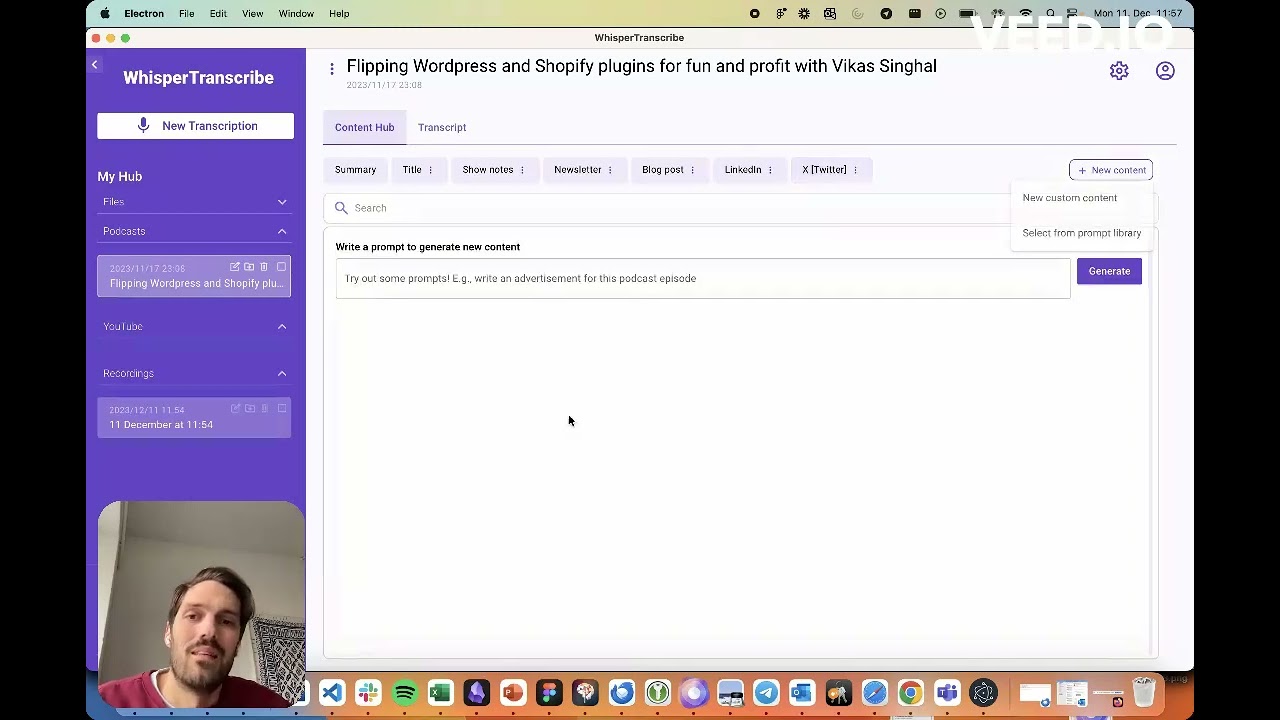Open the account profile icon
Image resolution: width=1280 pixels, height=720 pixels.
(1165, 70)
